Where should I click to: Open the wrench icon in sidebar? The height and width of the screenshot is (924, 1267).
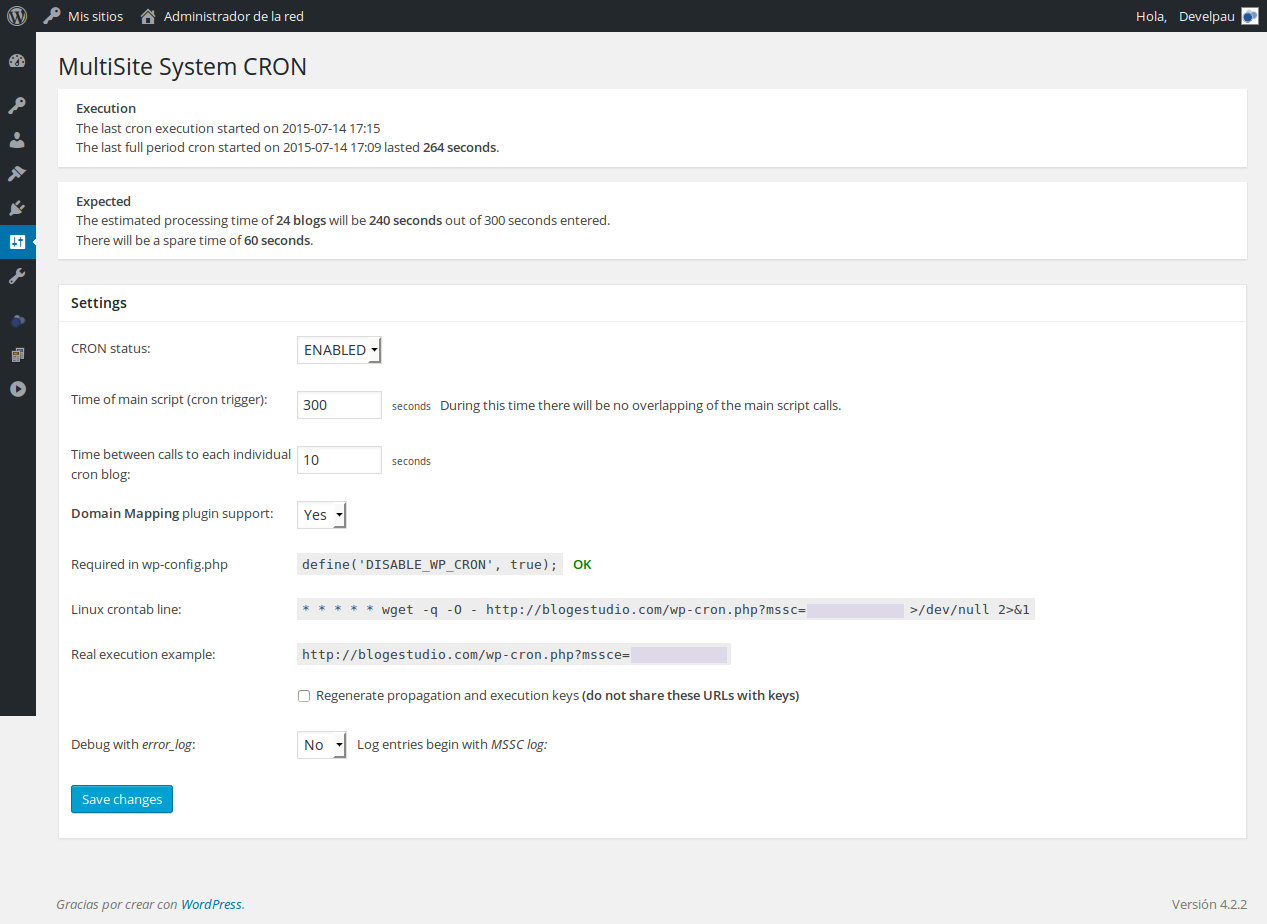coord(17,276)
